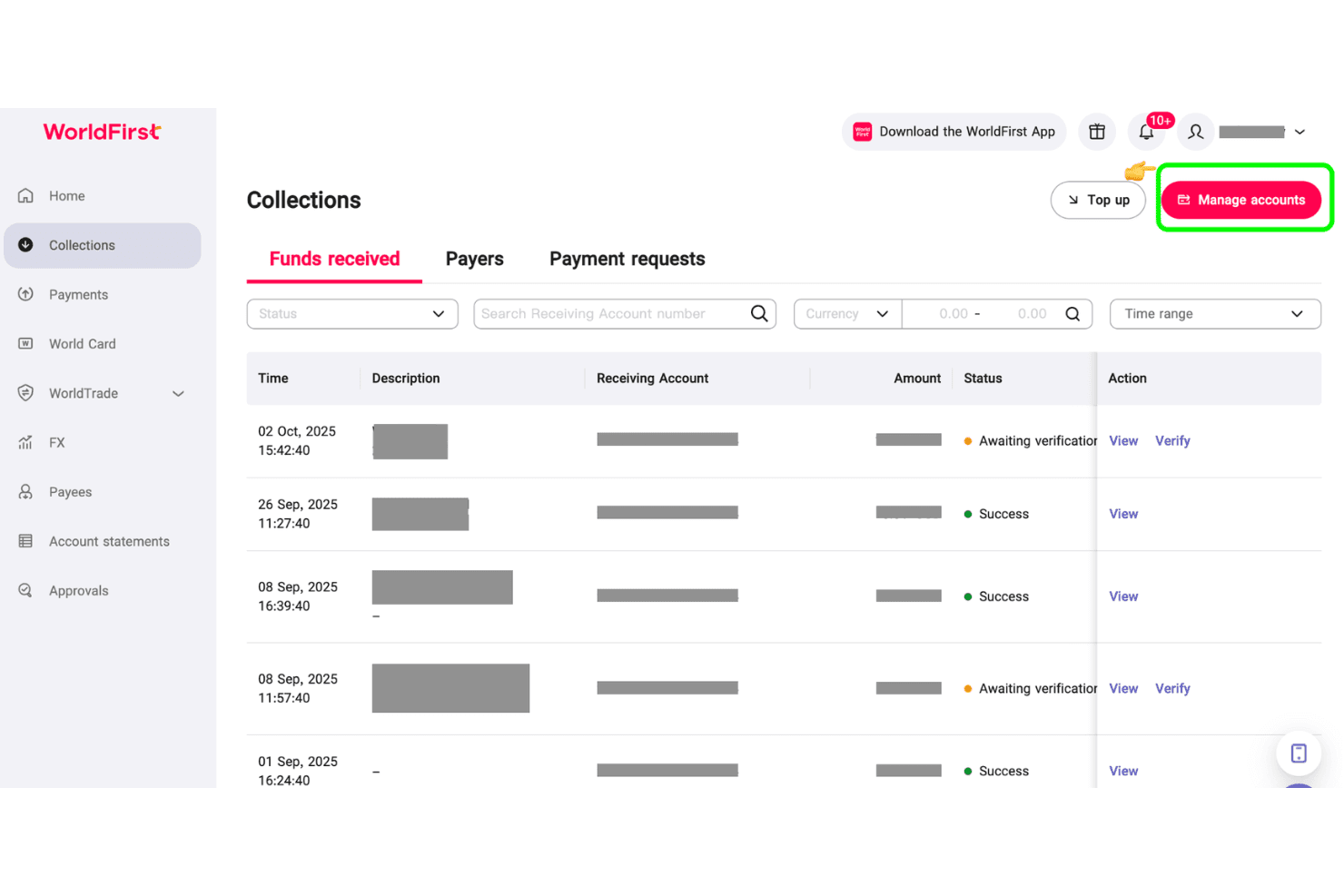The width and height of the screenshot is (1344, 896).
Task: Verify the 08 Sep 11:57:40 transaction
Action: tap(1172, 688)
